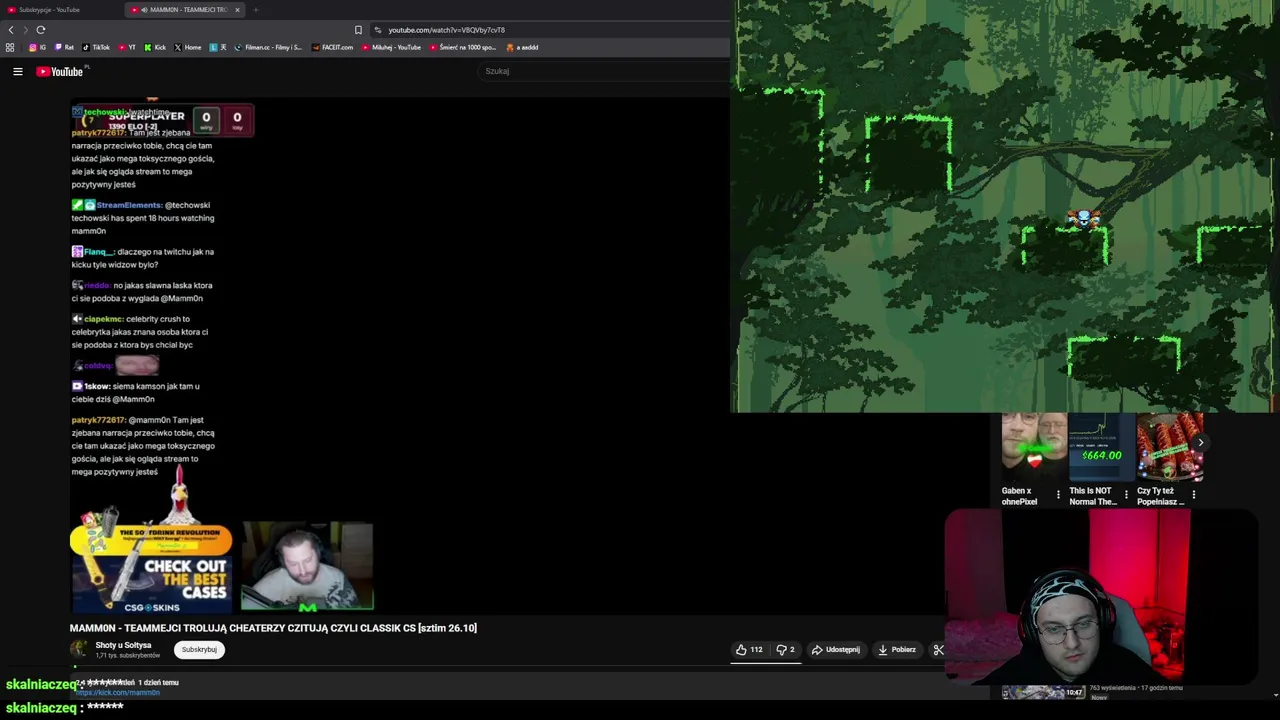
Task: Dislike the video with thumbs down
Action: (786, 650)
